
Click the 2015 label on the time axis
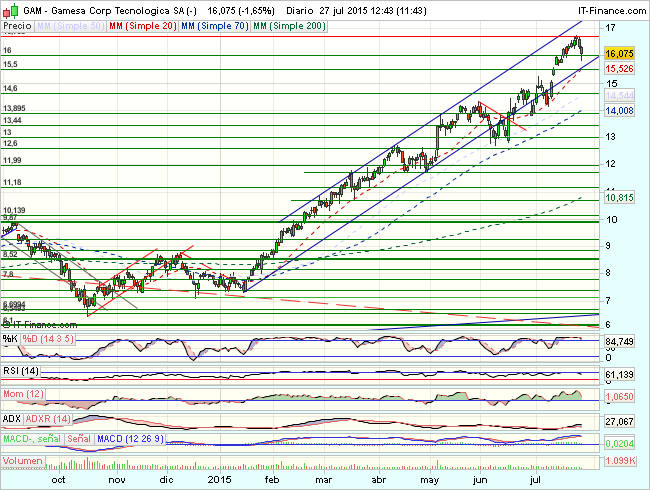point(222,480)
